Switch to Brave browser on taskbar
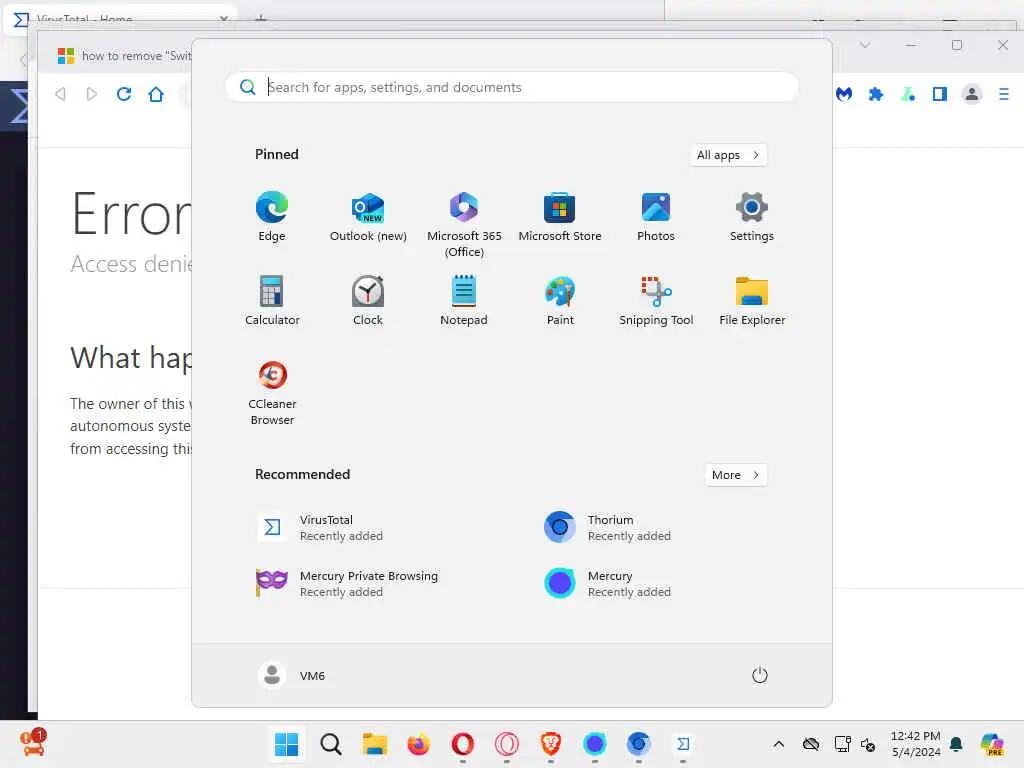 click(551, 744)
